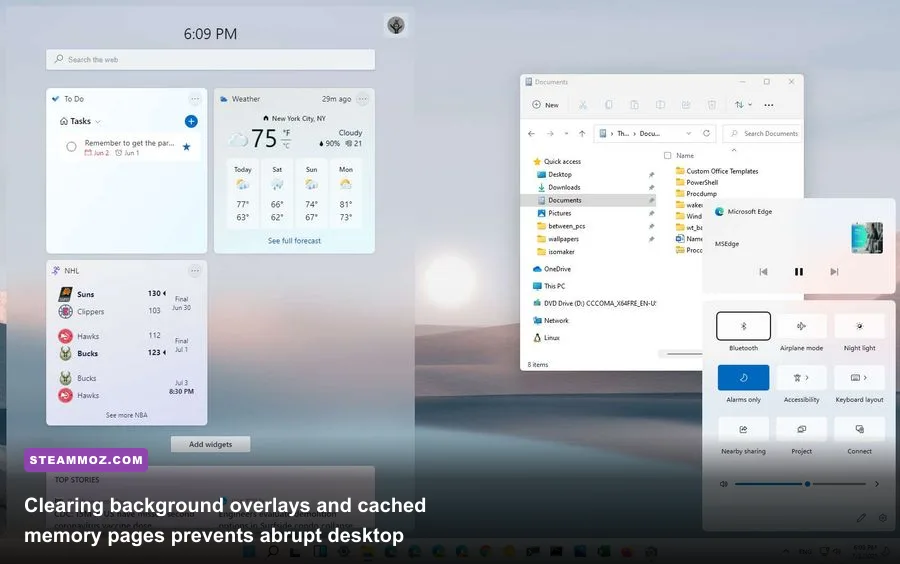Screen dimensions: 900x564
Task: Collapse the file list header chevron
Action: click(734, 150)
